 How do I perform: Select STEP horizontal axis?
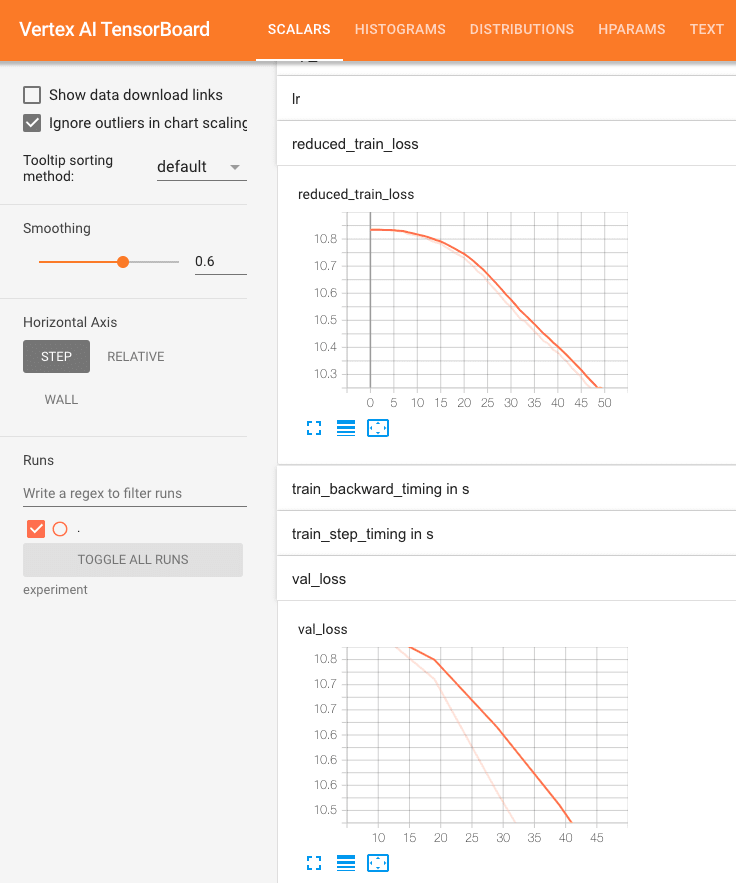56,356
